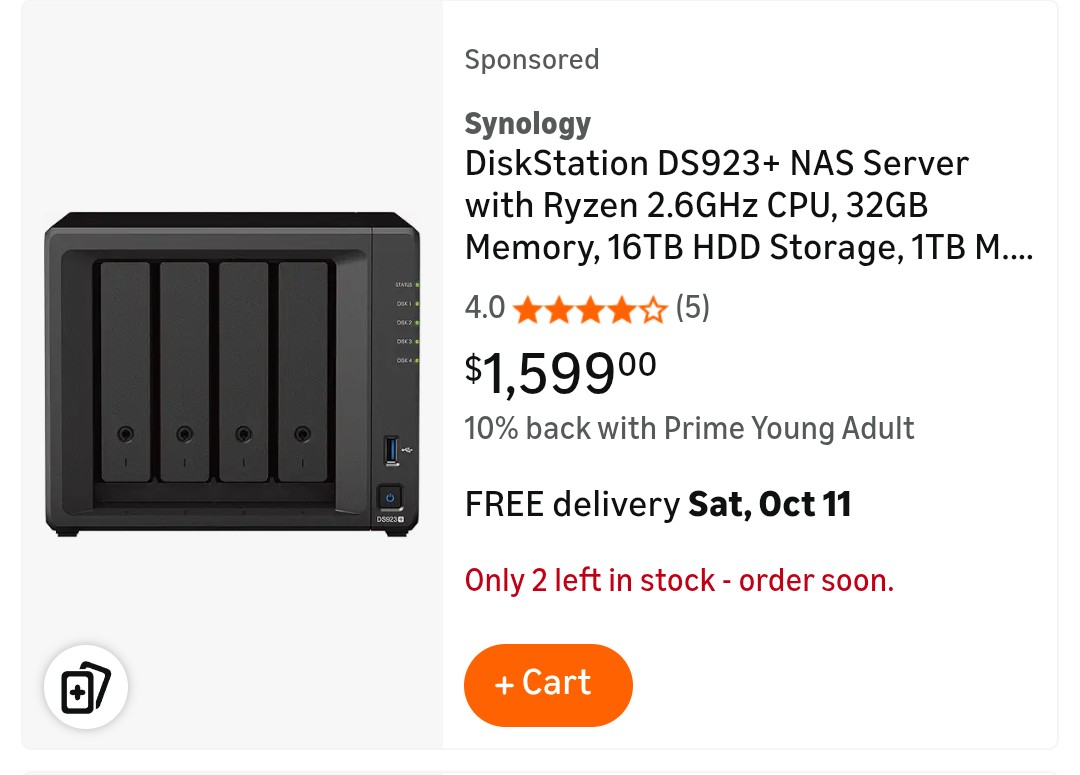Viewport: 1080px width, 775px height.
Task: Click the third drive bay in image
Action: (243, 370)
